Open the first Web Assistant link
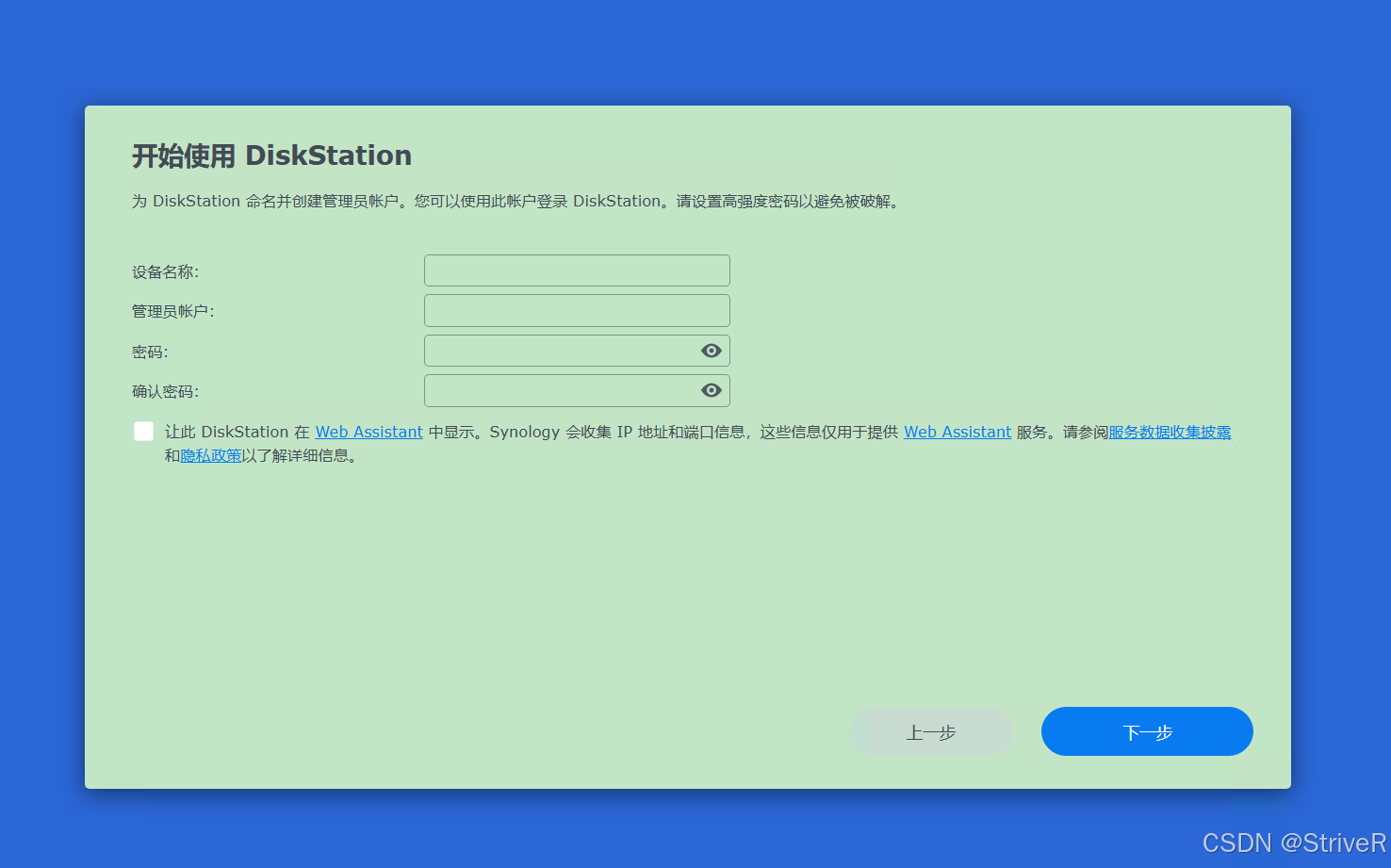The image size is (1391, 868). pos(368,432)
